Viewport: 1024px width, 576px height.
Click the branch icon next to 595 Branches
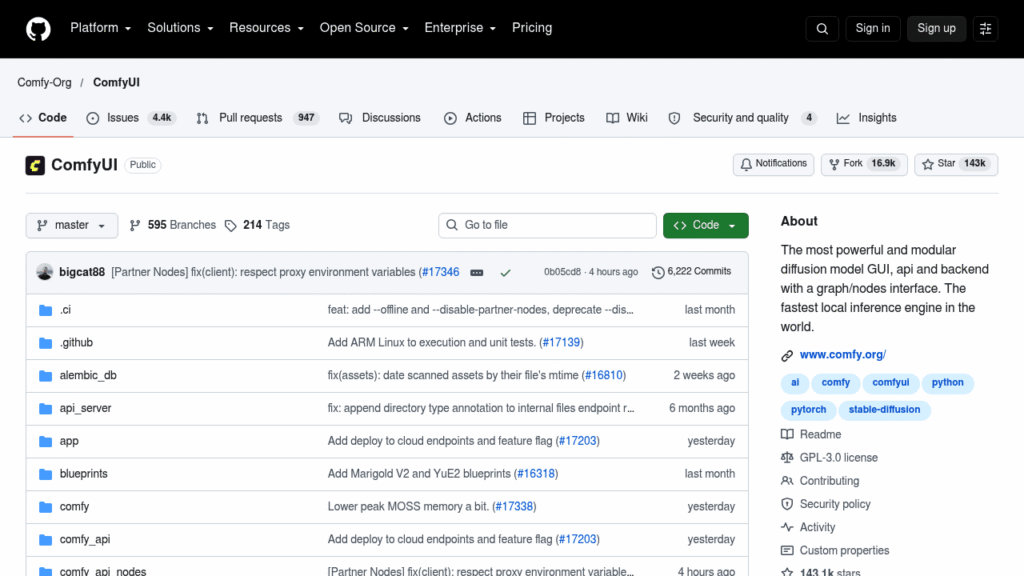click(x=135, y=225)
